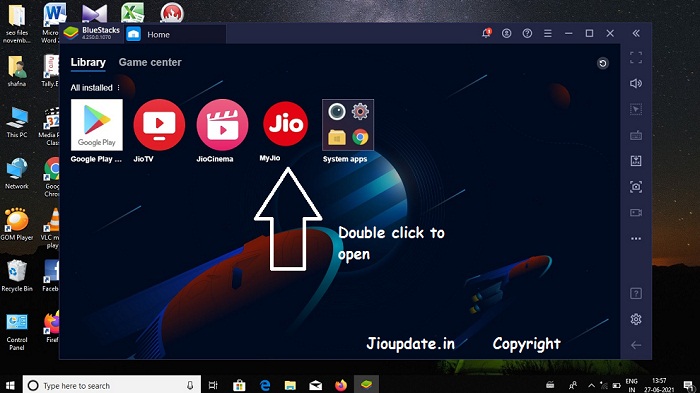Open BlueStacks settings gear in sidebar
Viewport: 700px width, 393px height.
[x=636, y=319]
